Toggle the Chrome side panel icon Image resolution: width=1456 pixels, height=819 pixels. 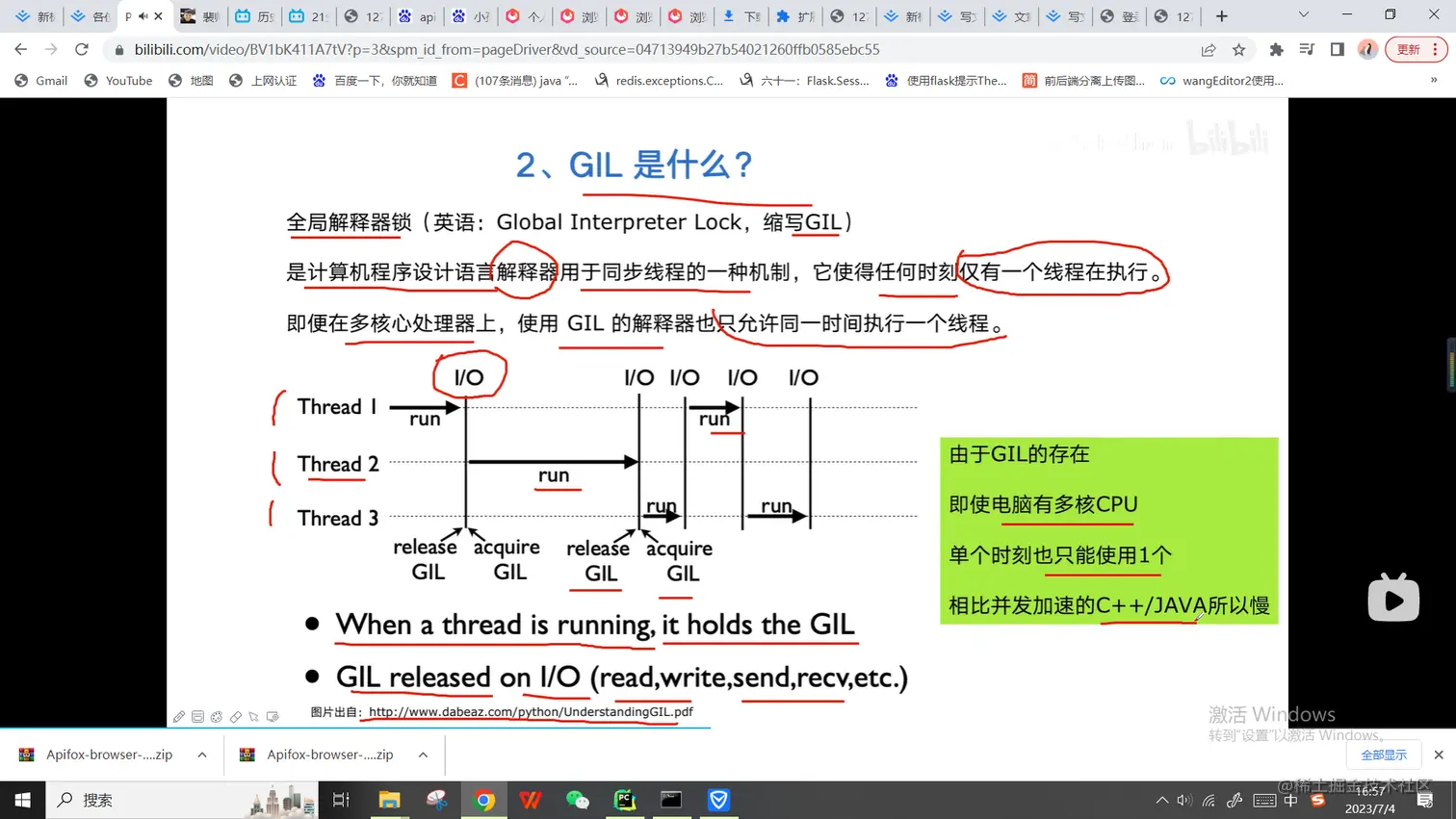click(x=1337, y=49)
